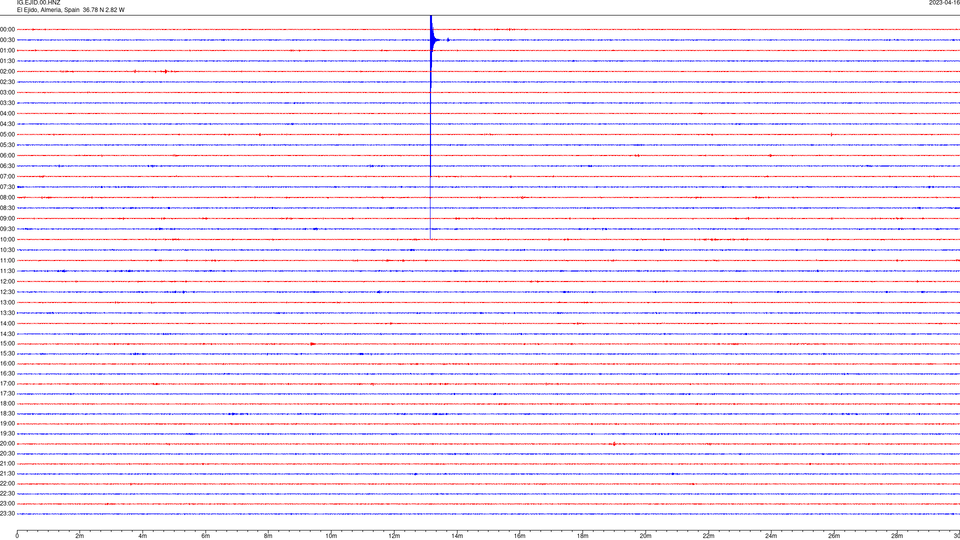The width and height of the screenshot is (960, 540).
Task: Click the 2m tick label on time axis
Action: [80, 536]
